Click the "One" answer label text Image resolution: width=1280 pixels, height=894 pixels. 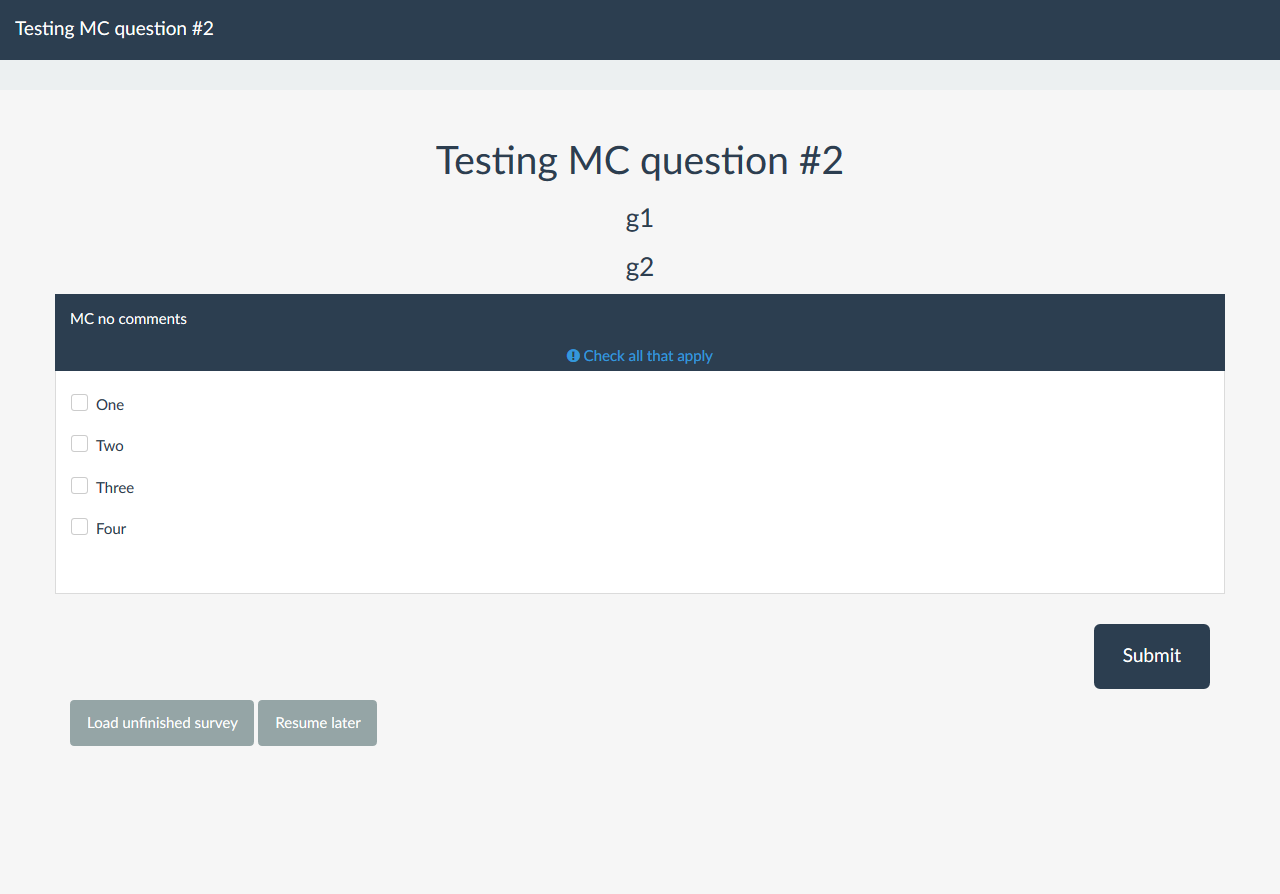tap(110, 405)
